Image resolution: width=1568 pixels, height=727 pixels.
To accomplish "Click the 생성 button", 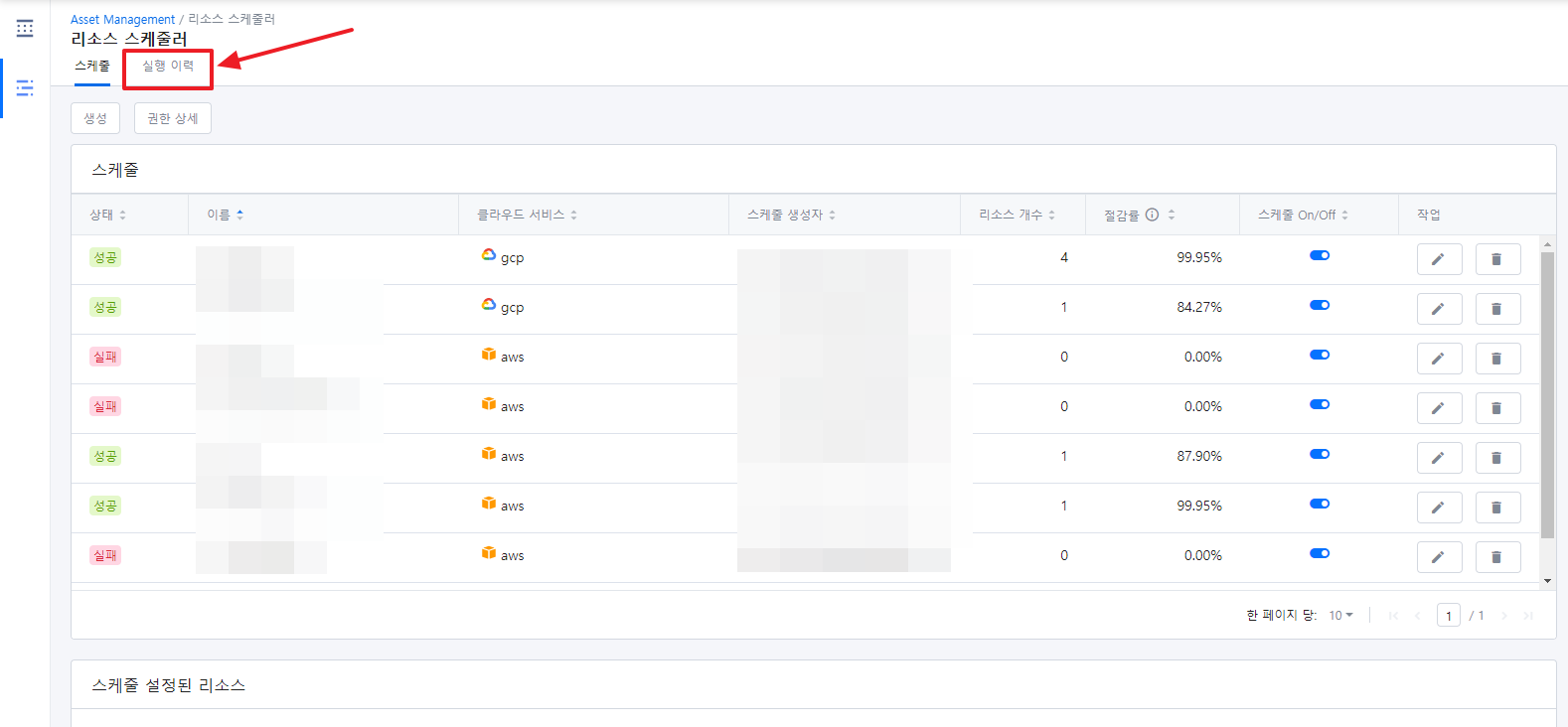I will tap(95, 118).
